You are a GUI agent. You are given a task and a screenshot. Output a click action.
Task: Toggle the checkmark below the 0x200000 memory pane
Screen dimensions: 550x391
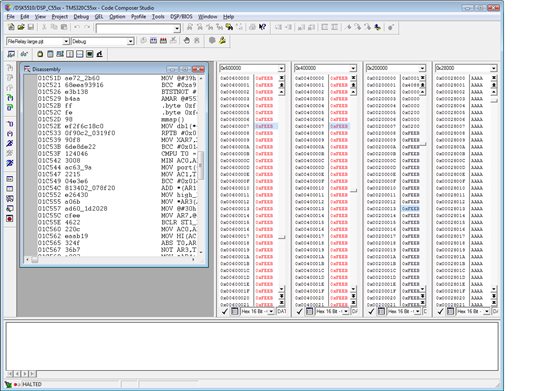(371, 311)
